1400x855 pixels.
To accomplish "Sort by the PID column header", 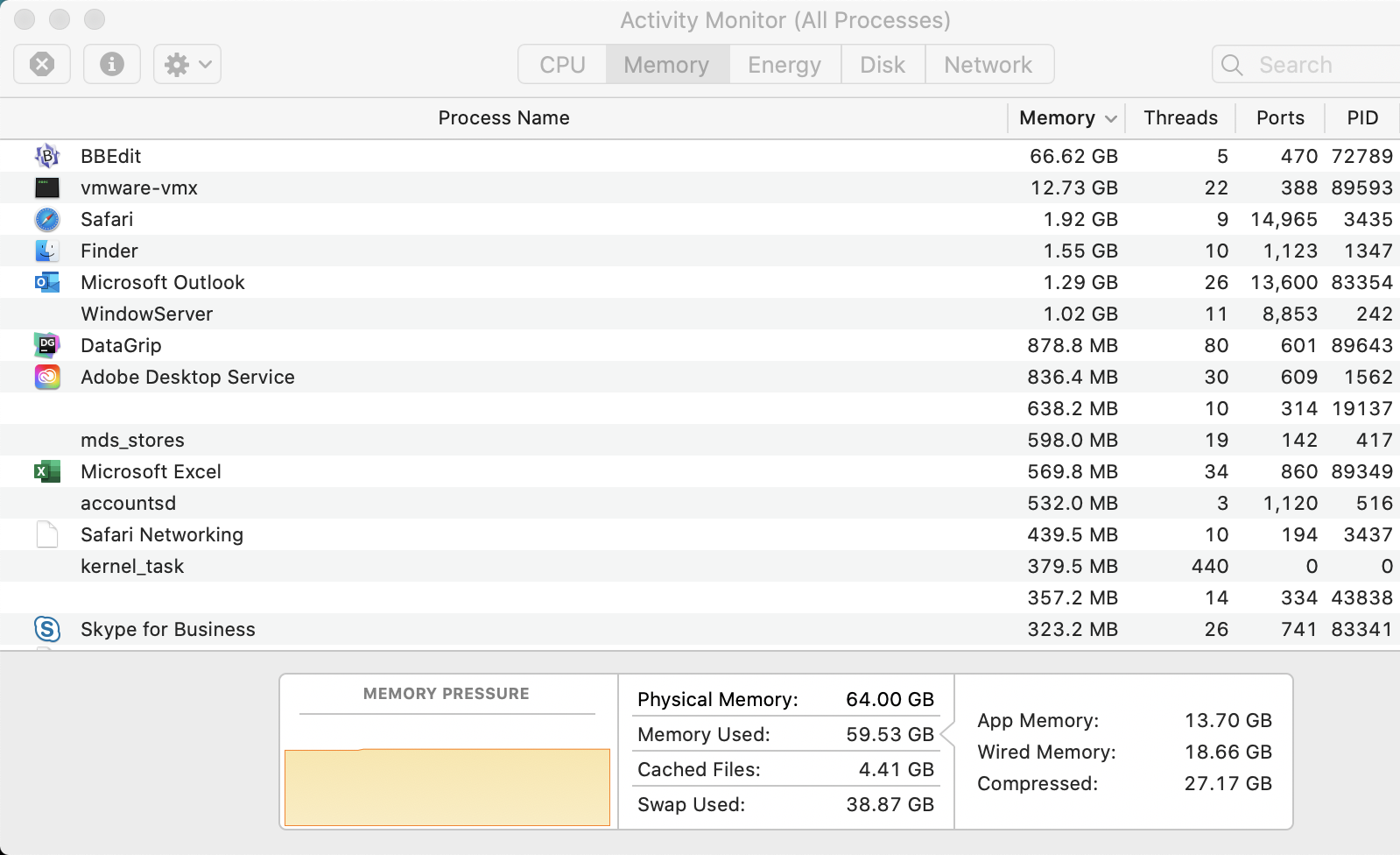I will [1362, 117].
